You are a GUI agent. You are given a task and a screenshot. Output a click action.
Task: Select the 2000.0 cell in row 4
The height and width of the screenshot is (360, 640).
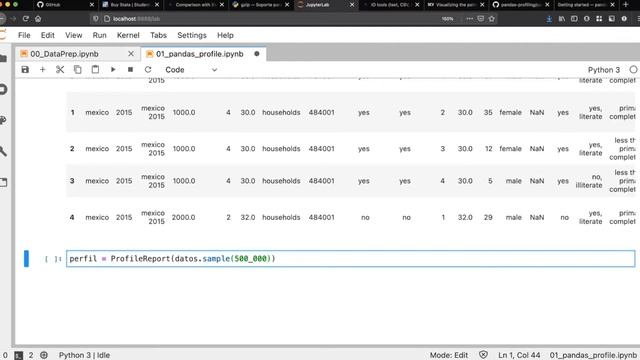point(183,218)
